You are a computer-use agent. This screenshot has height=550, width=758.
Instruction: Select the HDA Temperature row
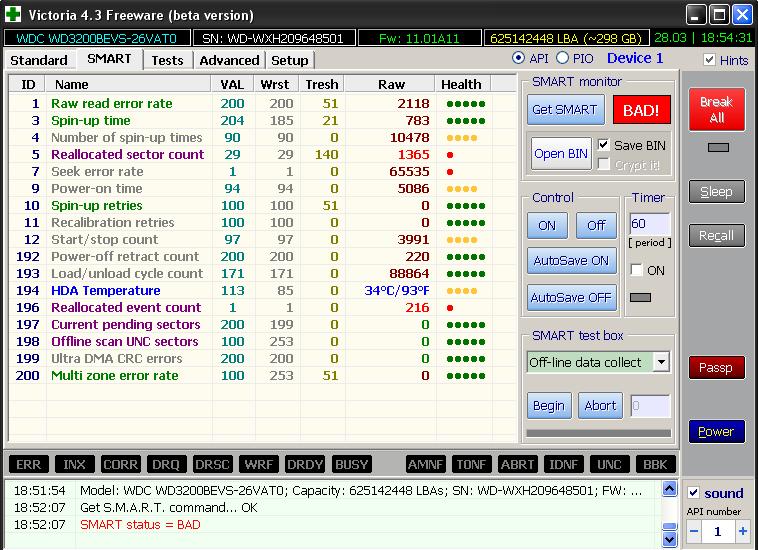tap(262, 290)
